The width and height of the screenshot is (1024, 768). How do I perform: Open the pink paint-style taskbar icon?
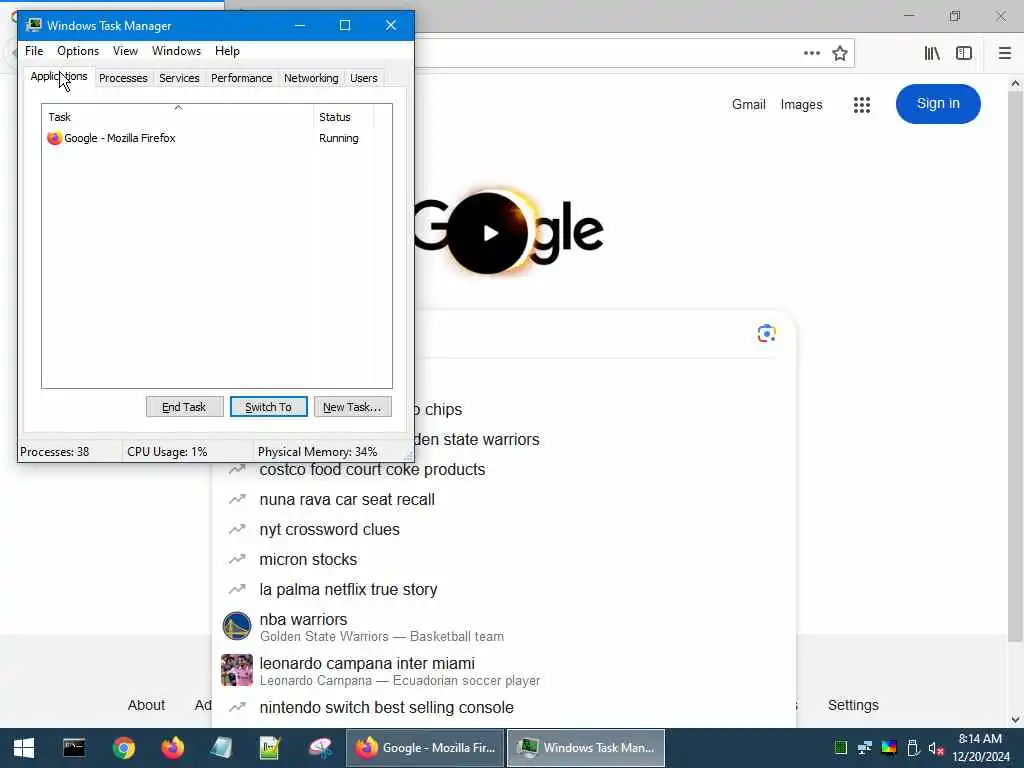pyautogui.click(x=320, y=748)
